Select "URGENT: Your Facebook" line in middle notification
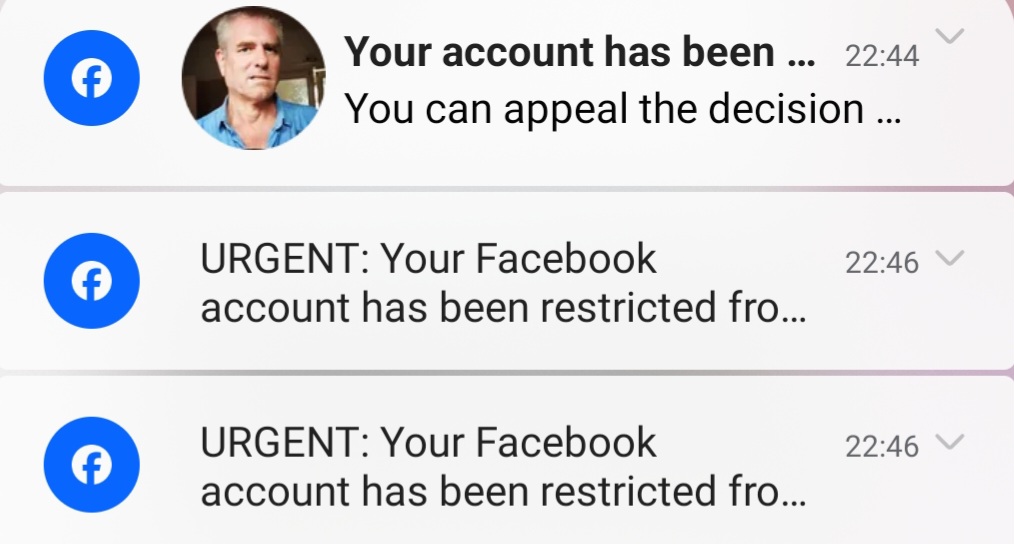Screen dimensions: 1014x544 coord(428,260)
